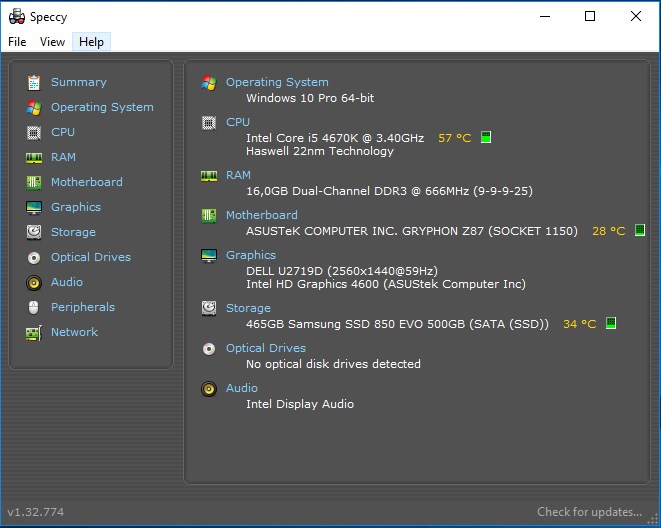
Task: Open Storage section from sidebar
Action: pos(73,232)
